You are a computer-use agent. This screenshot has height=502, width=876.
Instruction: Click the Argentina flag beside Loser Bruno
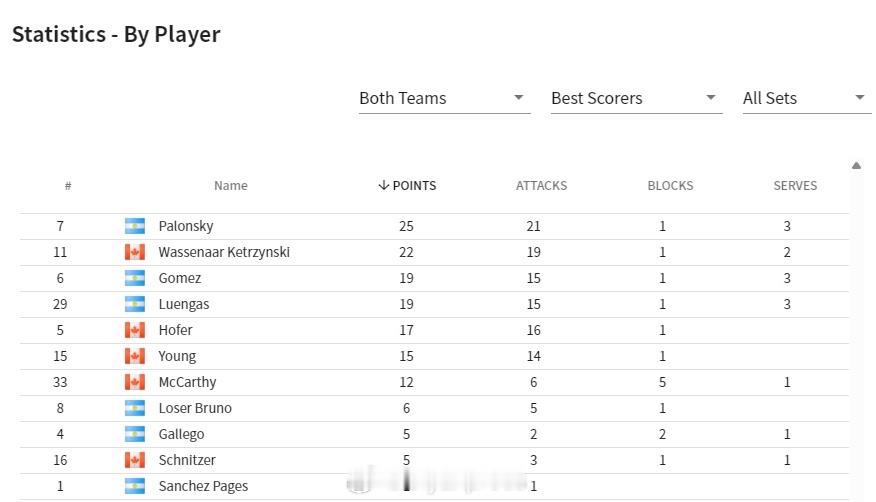click(135, 408)
